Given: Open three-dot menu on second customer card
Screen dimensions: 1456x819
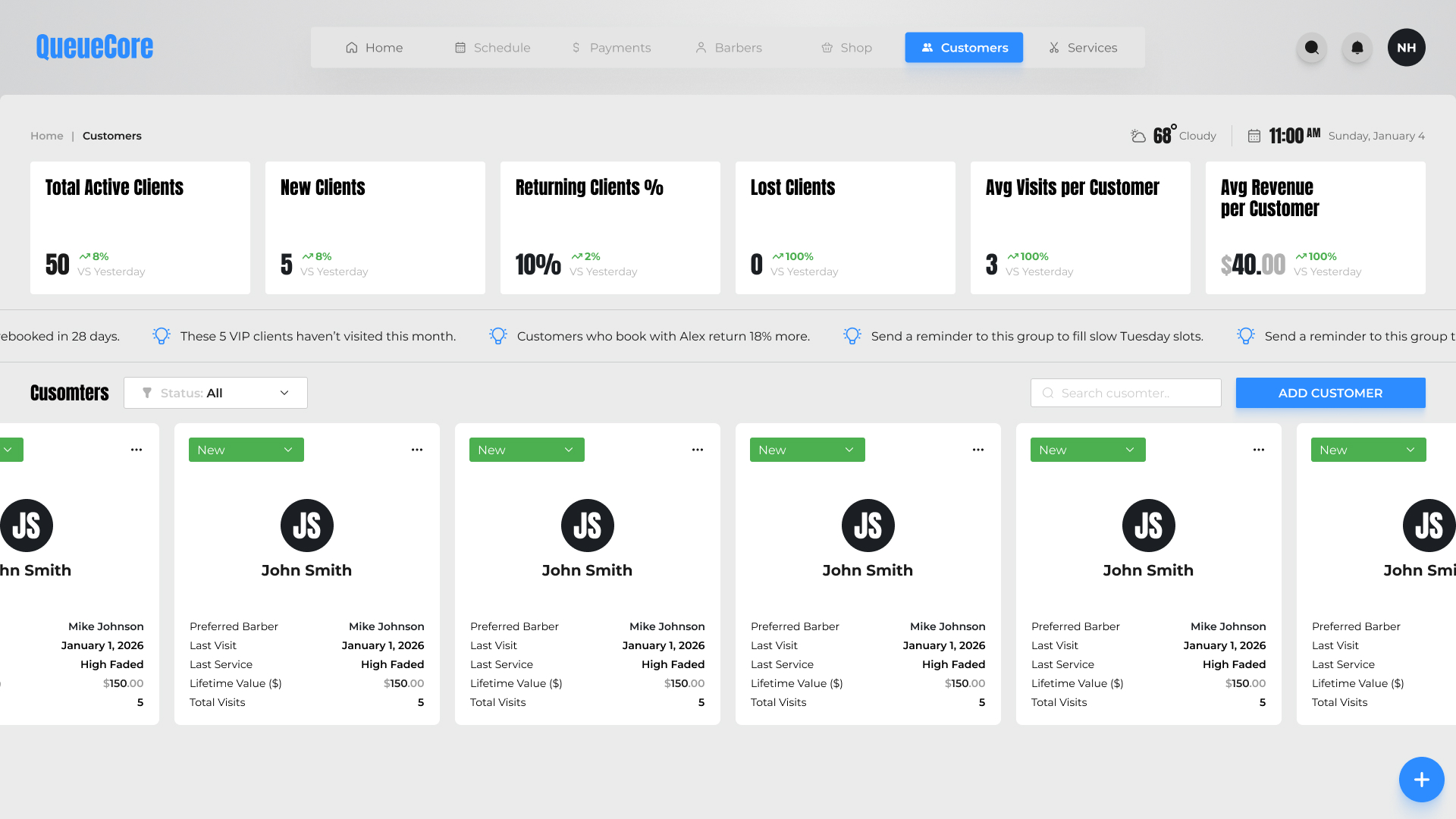Looking at the screenshot, I should click(417, 450).
